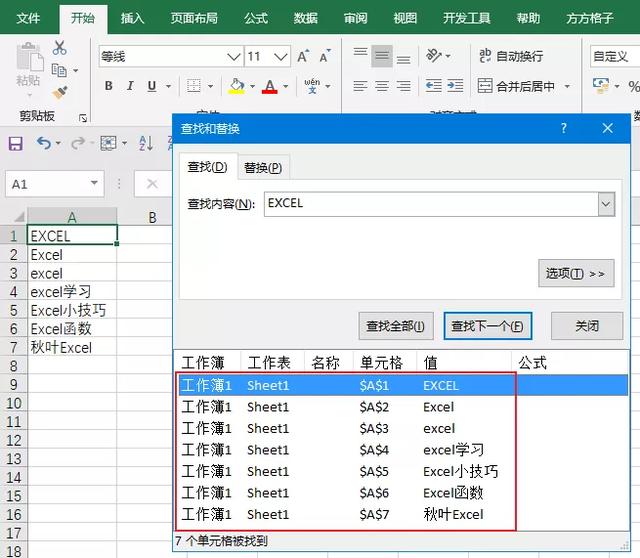Toggle underline formatting
This screenshot has width=640, height=558.
click(152, 86)
